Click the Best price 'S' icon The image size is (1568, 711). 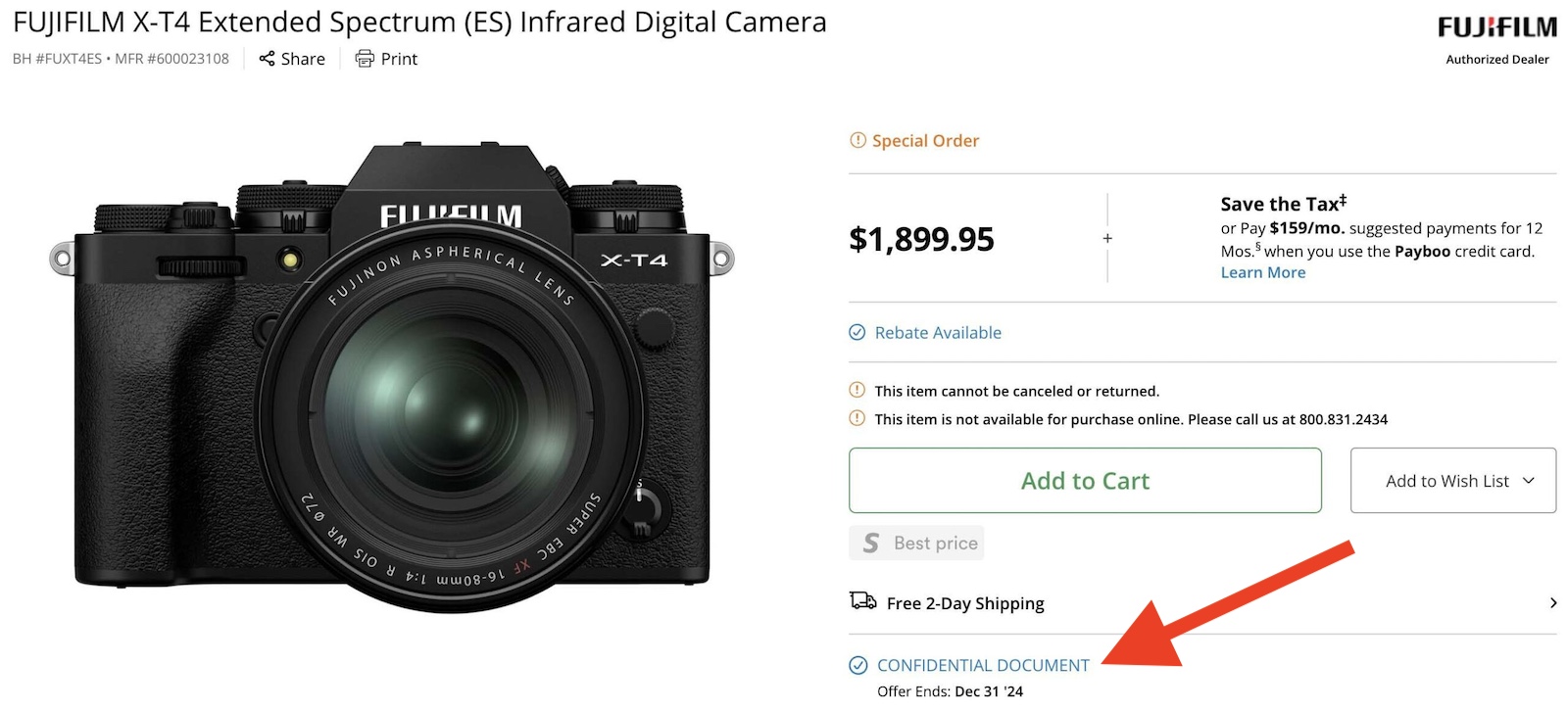tap(870, 543)
